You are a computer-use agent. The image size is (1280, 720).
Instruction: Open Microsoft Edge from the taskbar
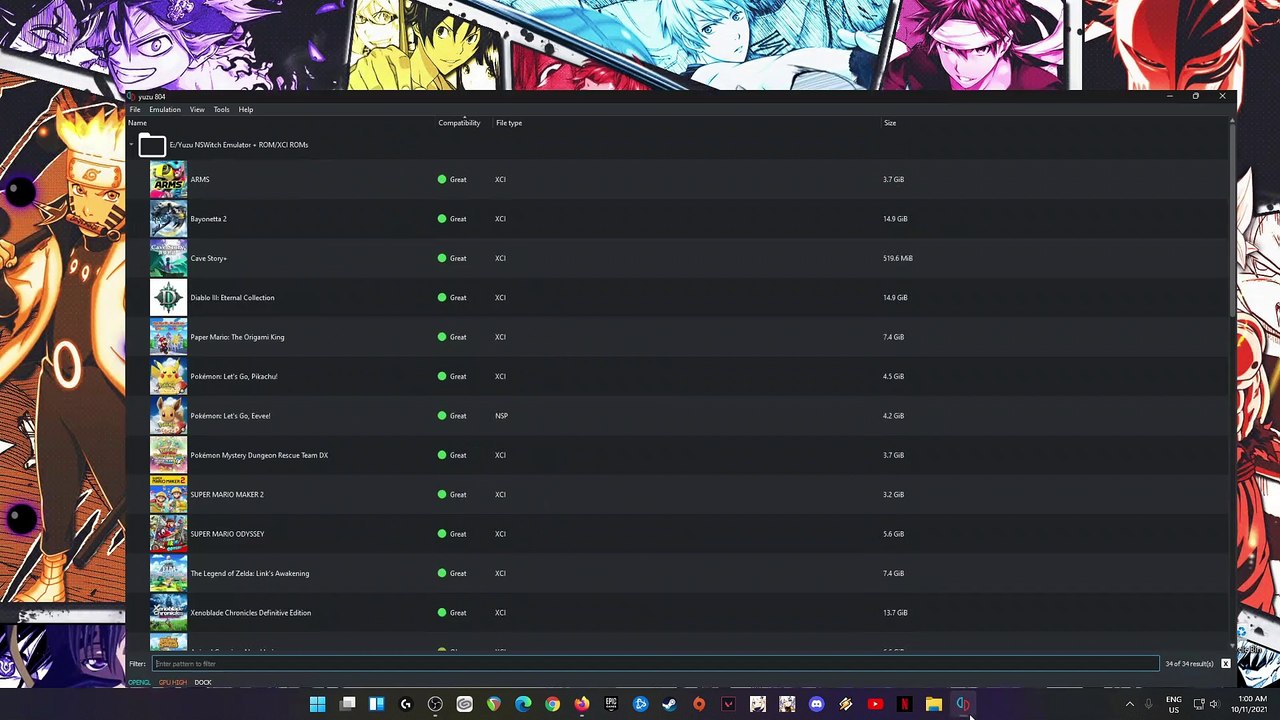point(523,704)
